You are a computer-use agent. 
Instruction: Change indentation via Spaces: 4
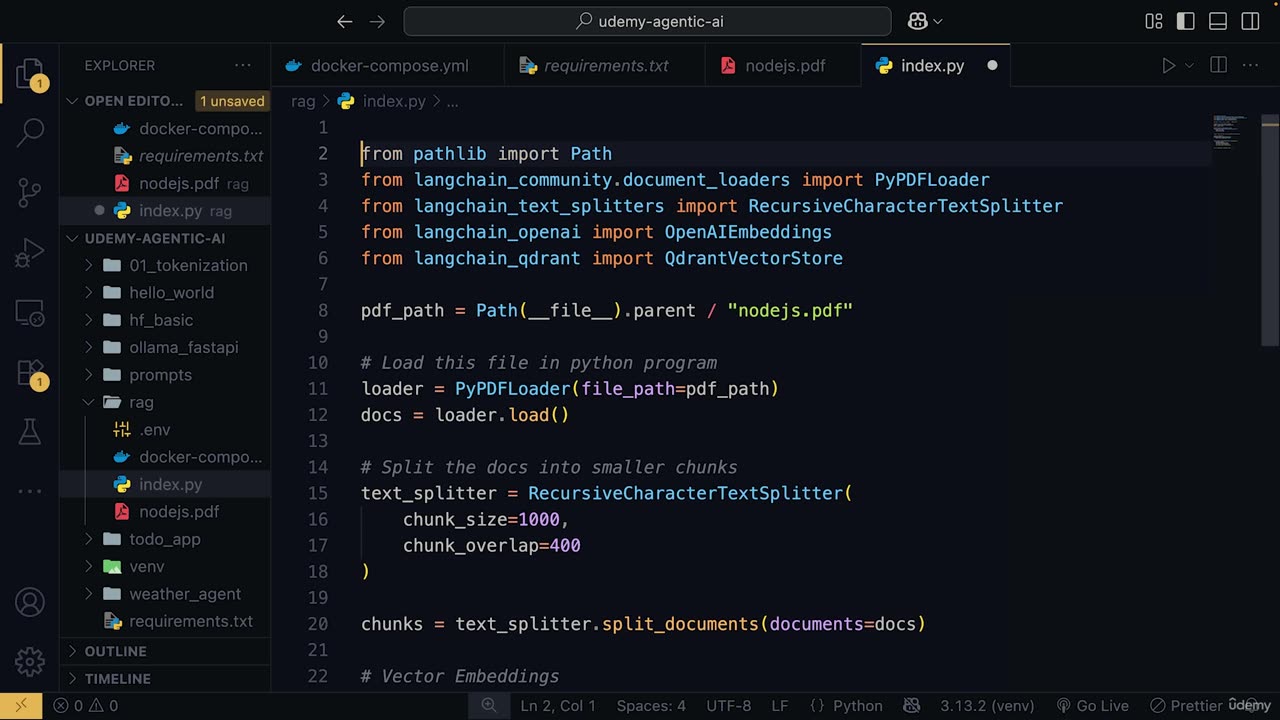click(651, 705)
